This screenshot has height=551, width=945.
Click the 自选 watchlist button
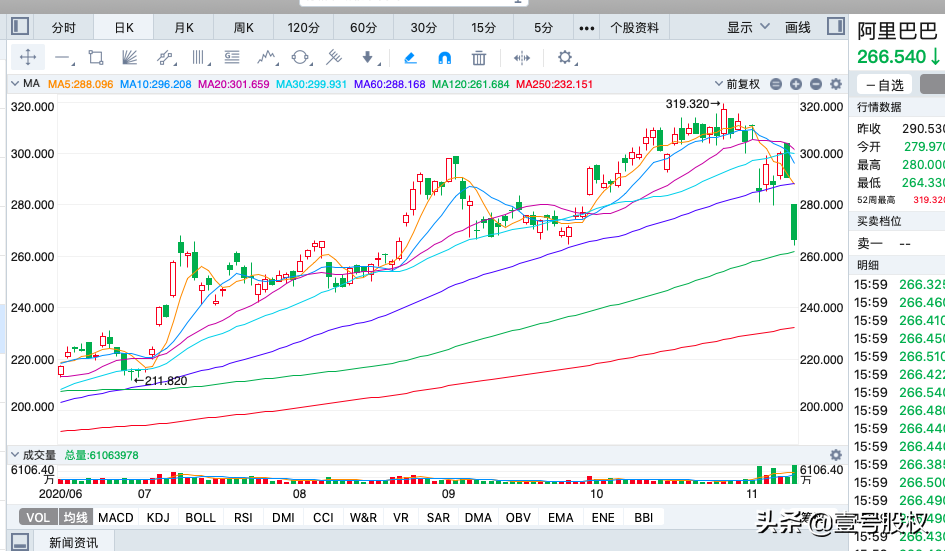[x=885, y=85]
